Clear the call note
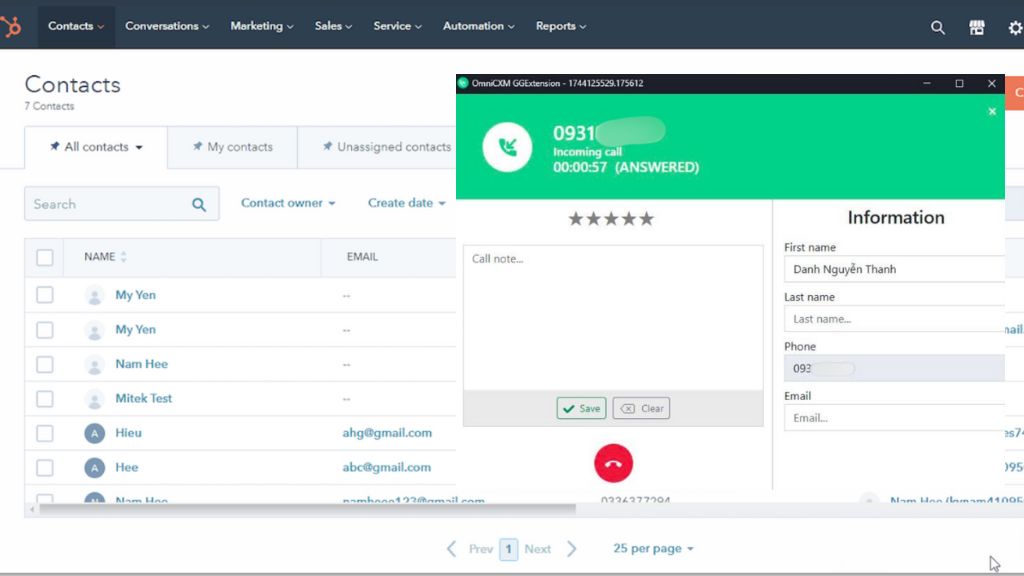The height and width of the screenshot is (576, 1024). point(641,408)
